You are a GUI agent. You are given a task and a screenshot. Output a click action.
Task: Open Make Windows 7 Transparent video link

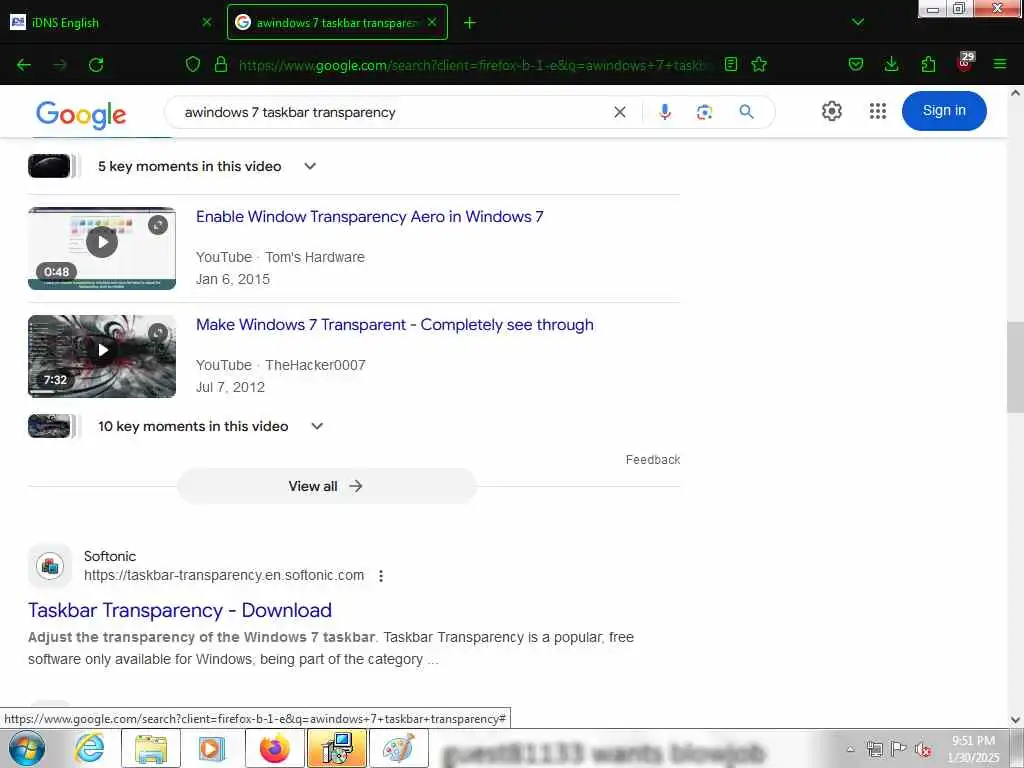tap(394, 325)
